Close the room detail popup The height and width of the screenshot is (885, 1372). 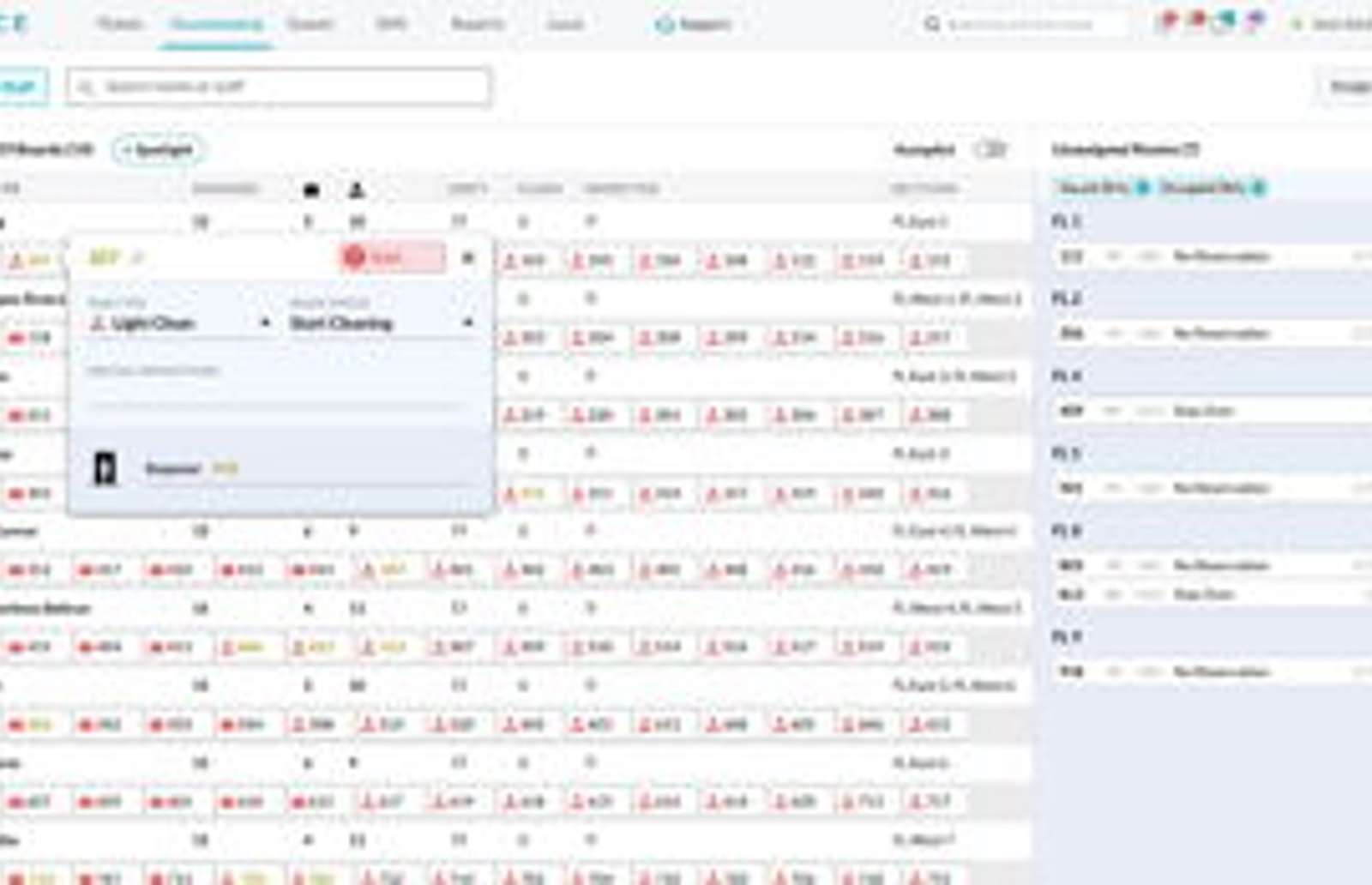(x=468, y=257)
